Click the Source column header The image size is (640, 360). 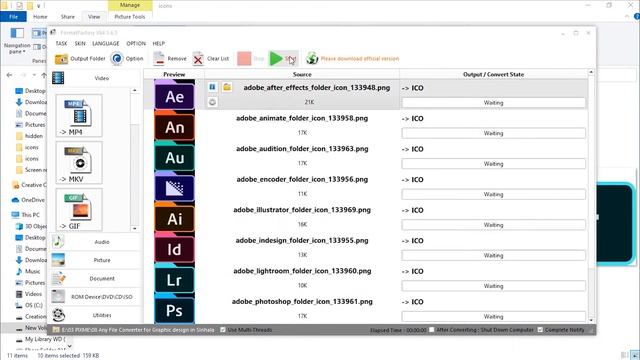click(x=302, y=74)
